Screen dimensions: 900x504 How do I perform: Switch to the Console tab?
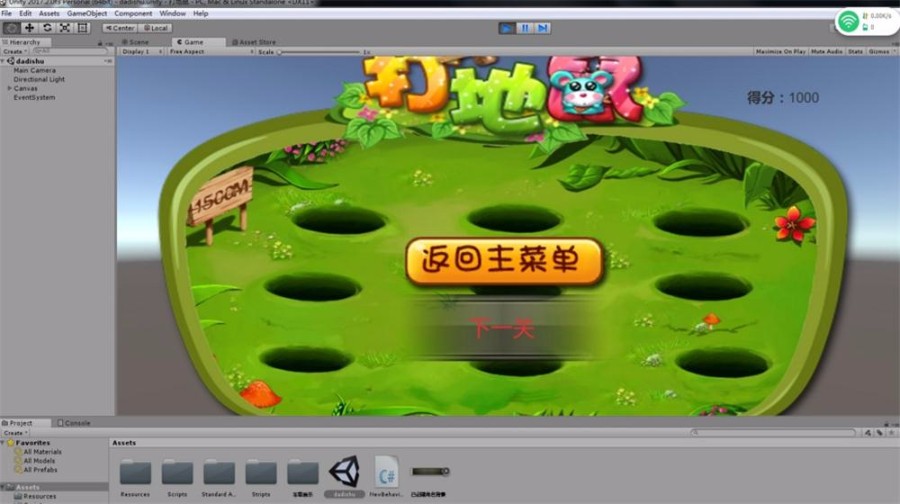[74, 423]
